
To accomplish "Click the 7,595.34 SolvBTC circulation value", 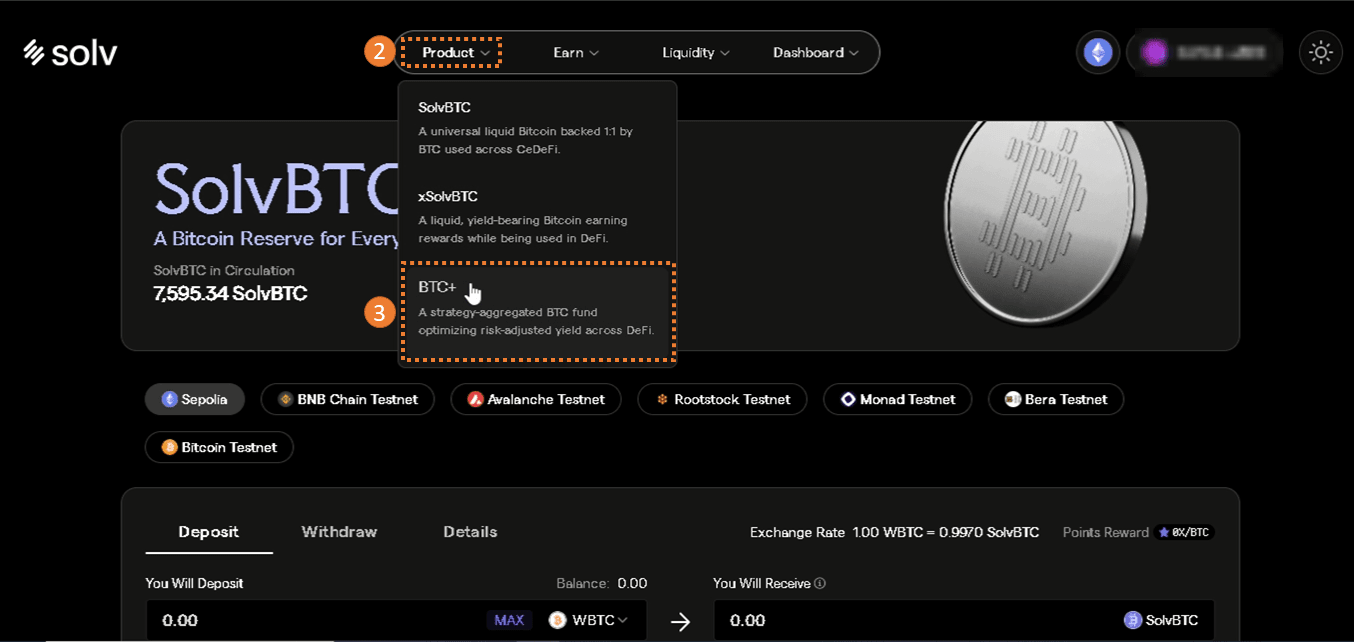I will [x=230, y=294].
